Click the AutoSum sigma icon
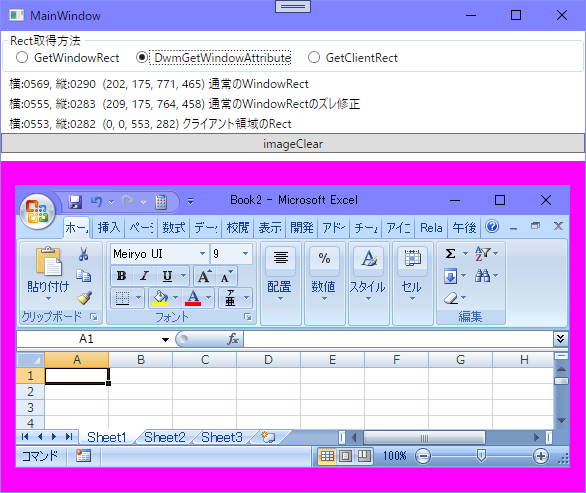 pyautogui.click(x=451, y=254)
